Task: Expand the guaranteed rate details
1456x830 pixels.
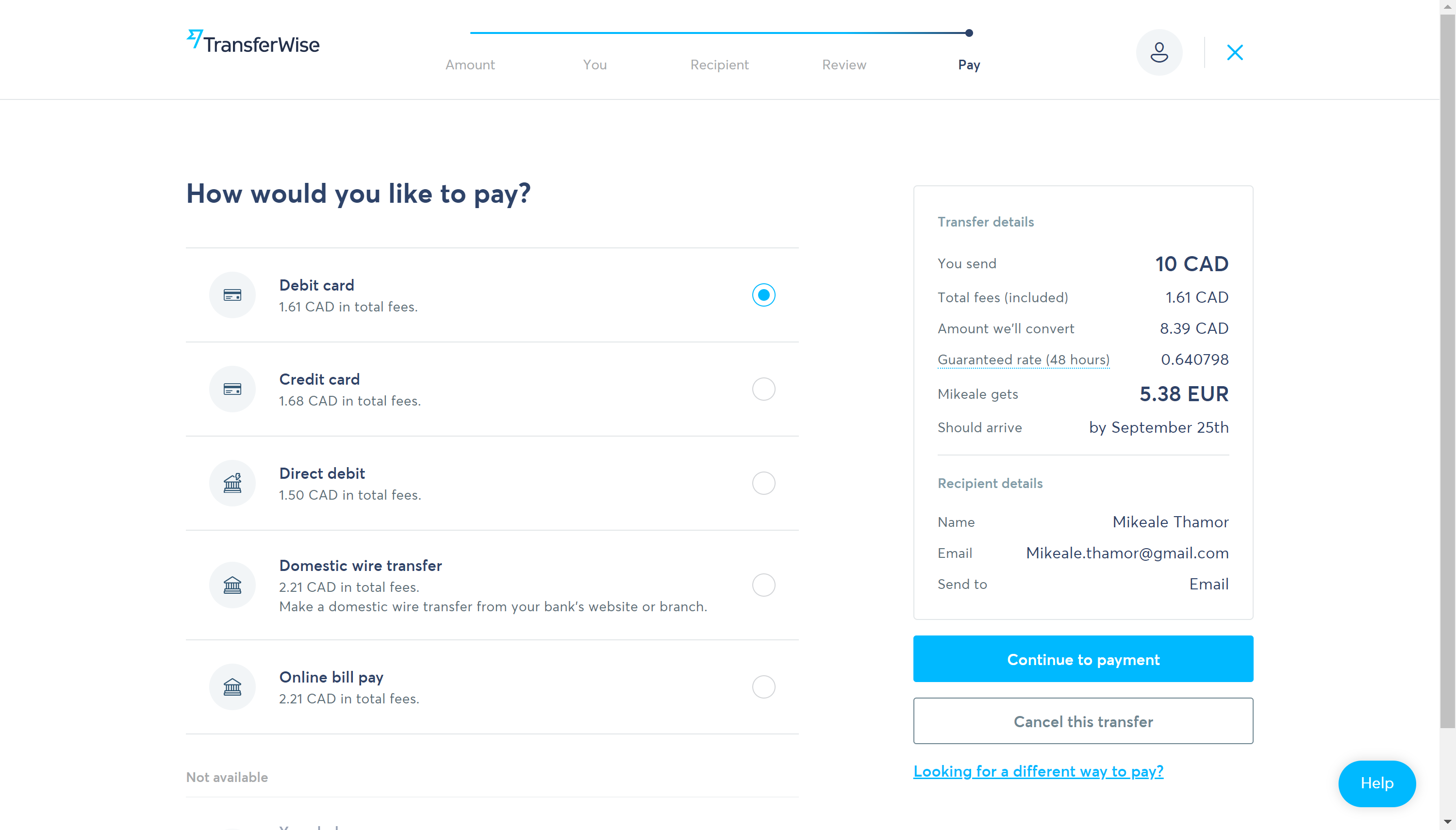Action: [1022, 360]
